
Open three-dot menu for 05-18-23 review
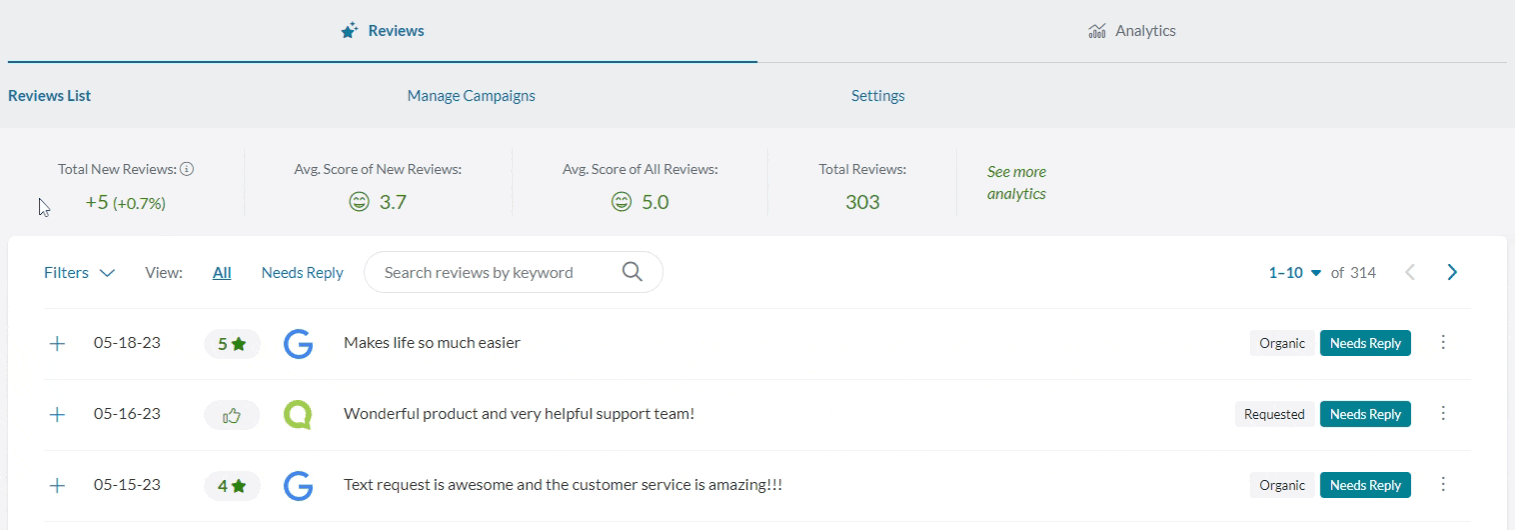tap(1442, 343)
